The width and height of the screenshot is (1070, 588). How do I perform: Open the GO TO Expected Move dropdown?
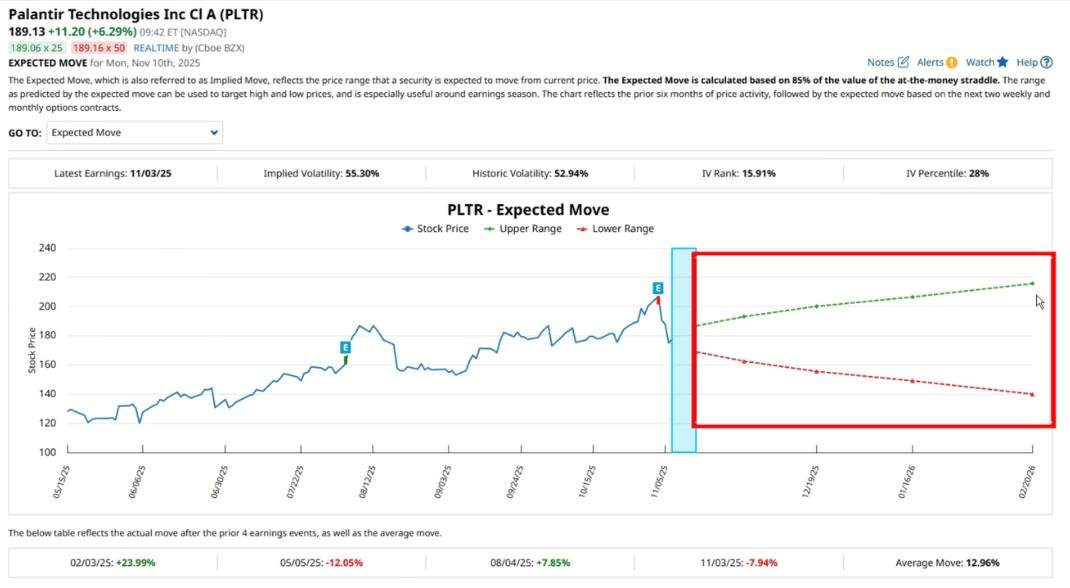point(134,132)
